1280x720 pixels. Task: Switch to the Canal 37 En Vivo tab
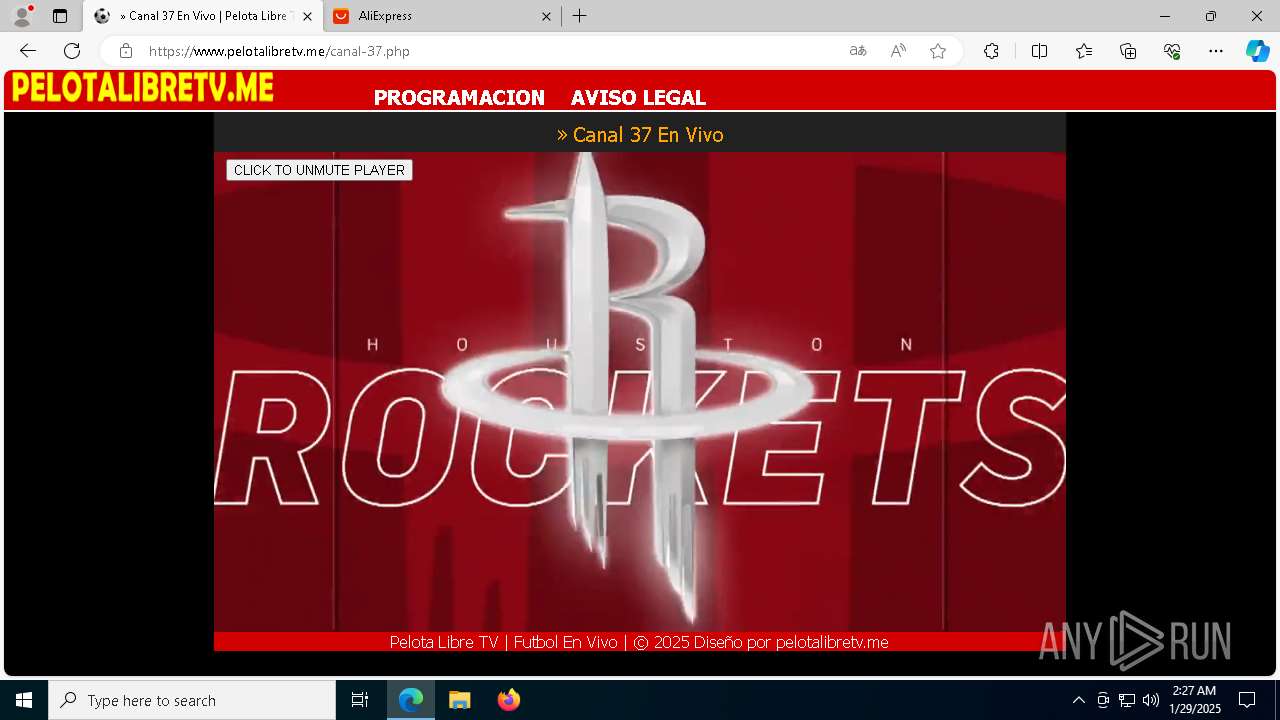tap(203, 16)
